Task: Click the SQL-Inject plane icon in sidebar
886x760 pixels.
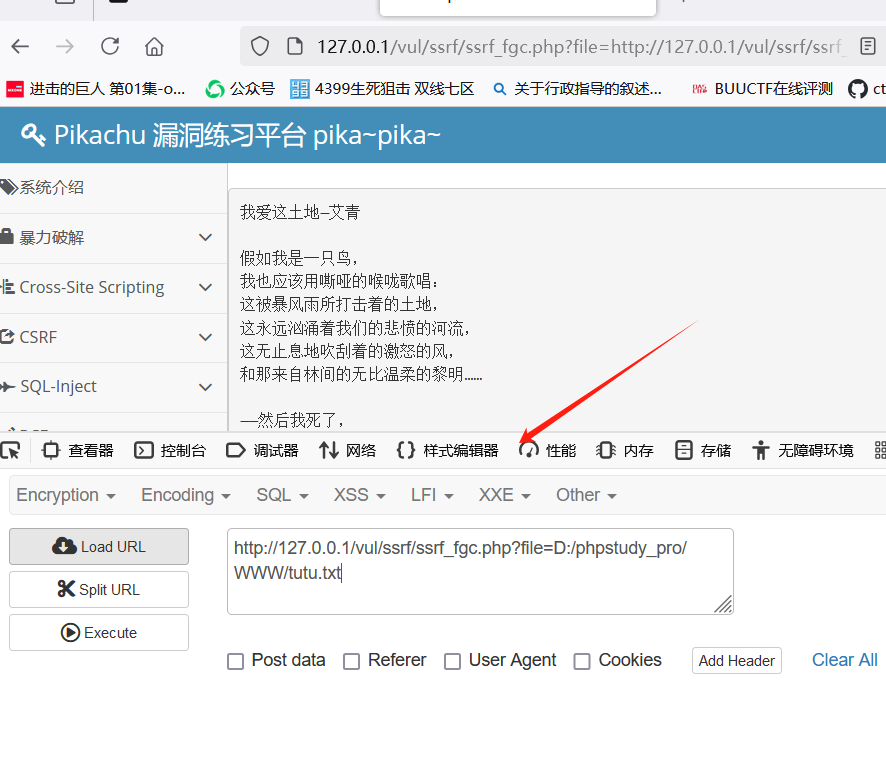Action: (x=7, y=386)
